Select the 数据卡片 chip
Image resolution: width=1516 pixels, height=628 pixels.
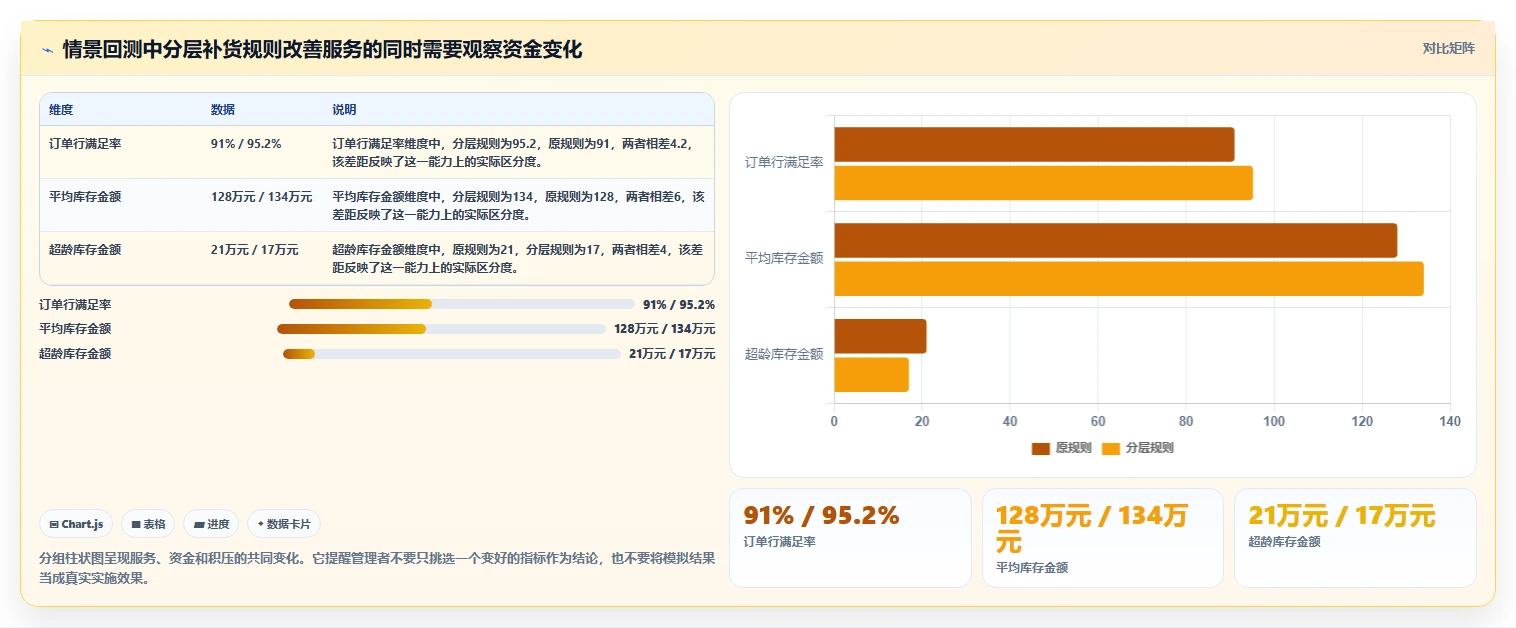[284, 524]
